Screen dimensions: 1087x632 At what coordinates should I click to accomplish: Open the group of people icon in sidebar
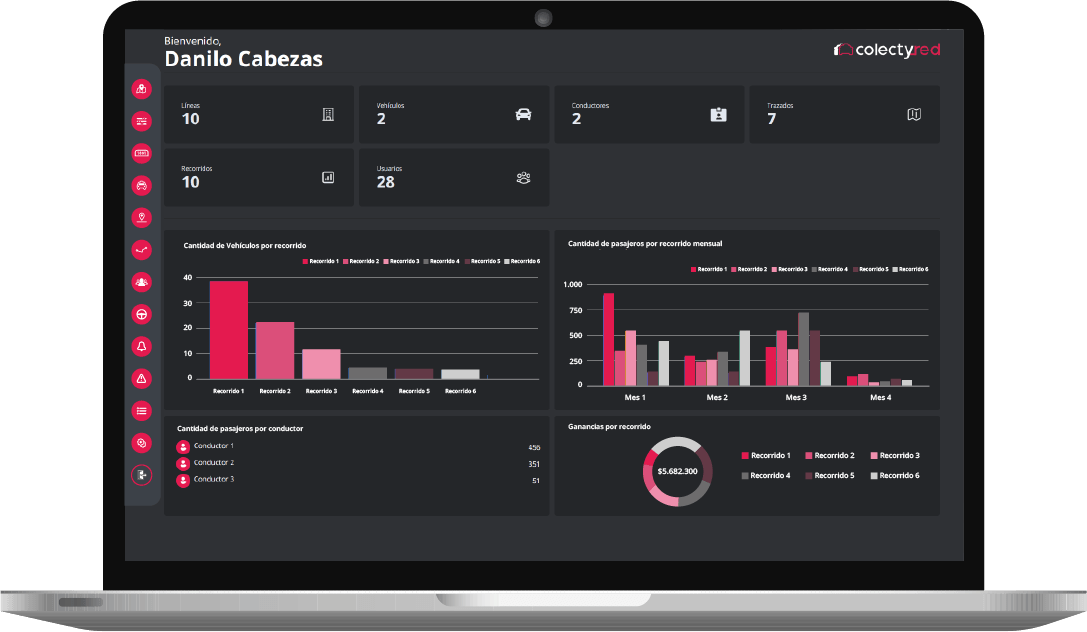point(141,282)
